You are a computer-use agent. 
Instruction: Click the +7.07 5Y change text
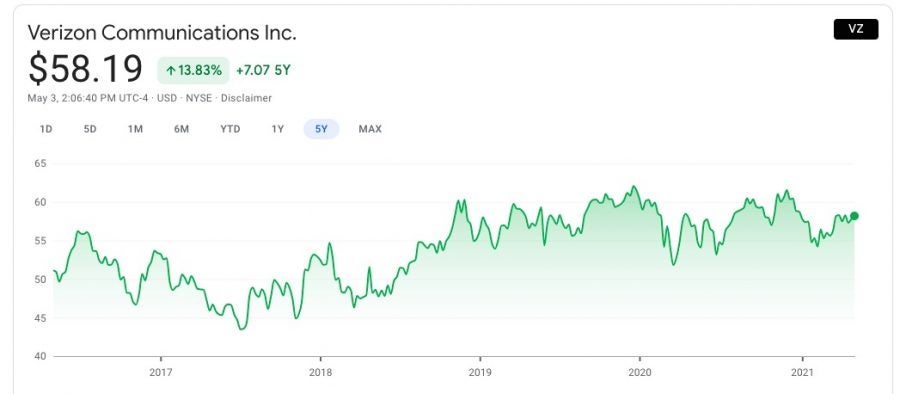[263, 71]
